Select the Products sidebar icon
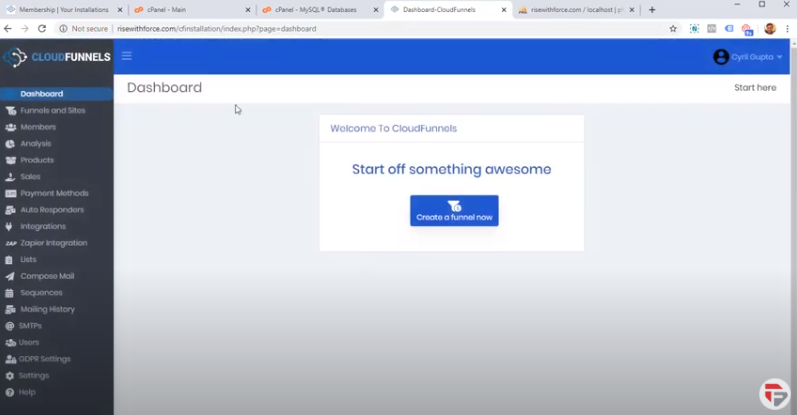This screenshot has height=415, width=797. (10, 160)
